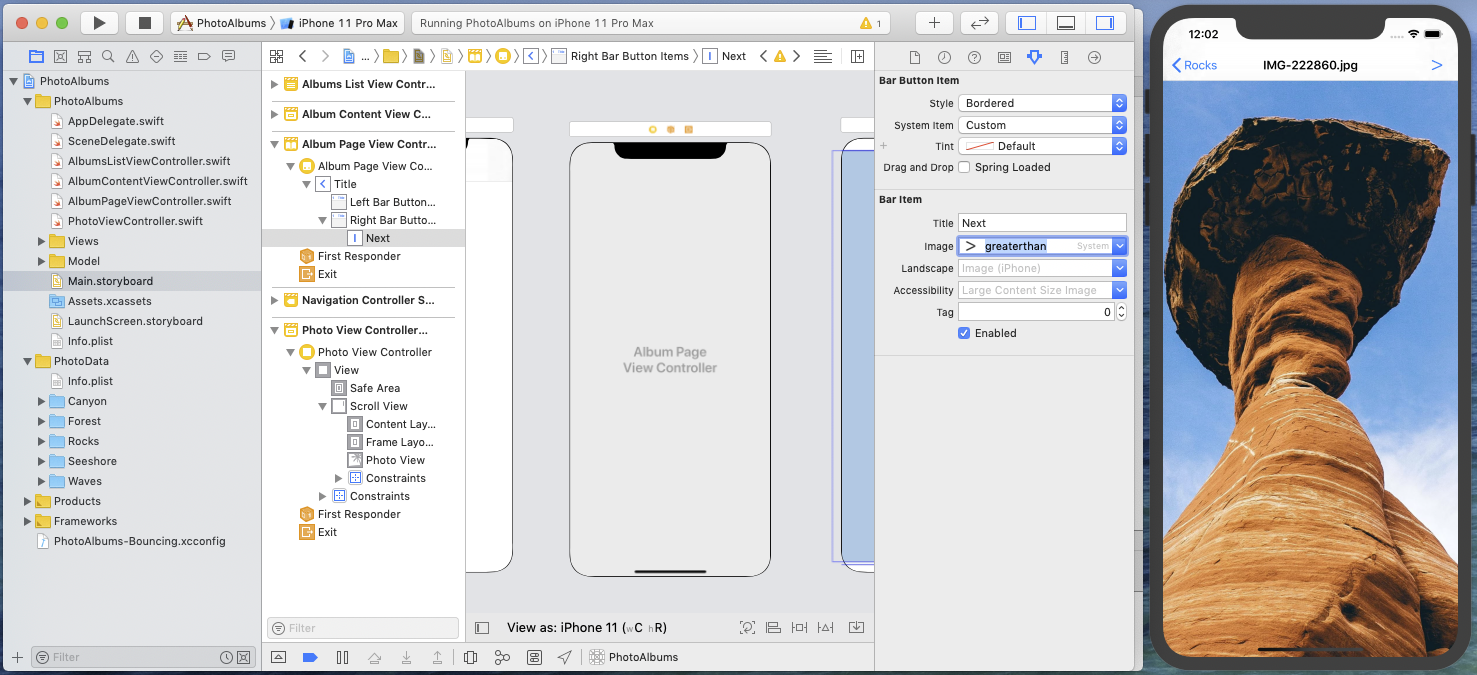This screenshot has height=675, width=1477.
Task: Toggle breakpoints activation in debug bar
Action: click(310, 657)
